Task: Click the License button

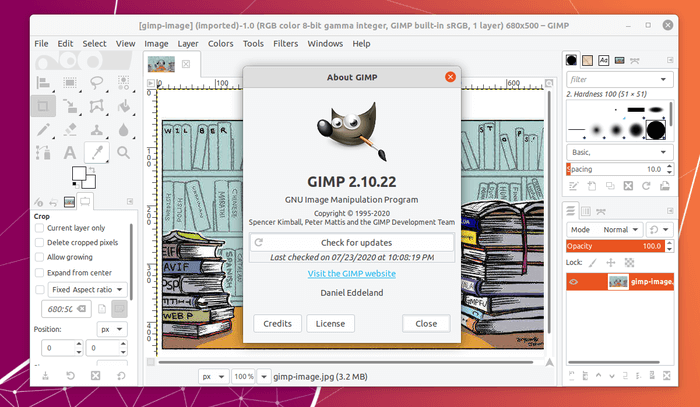Action: [x=330, y=324]
